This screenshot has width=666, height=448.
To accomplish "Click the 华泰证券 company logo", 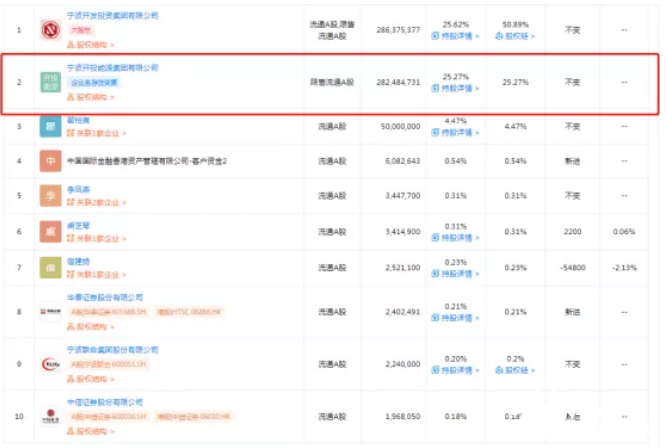I will (x=51, y=312).
